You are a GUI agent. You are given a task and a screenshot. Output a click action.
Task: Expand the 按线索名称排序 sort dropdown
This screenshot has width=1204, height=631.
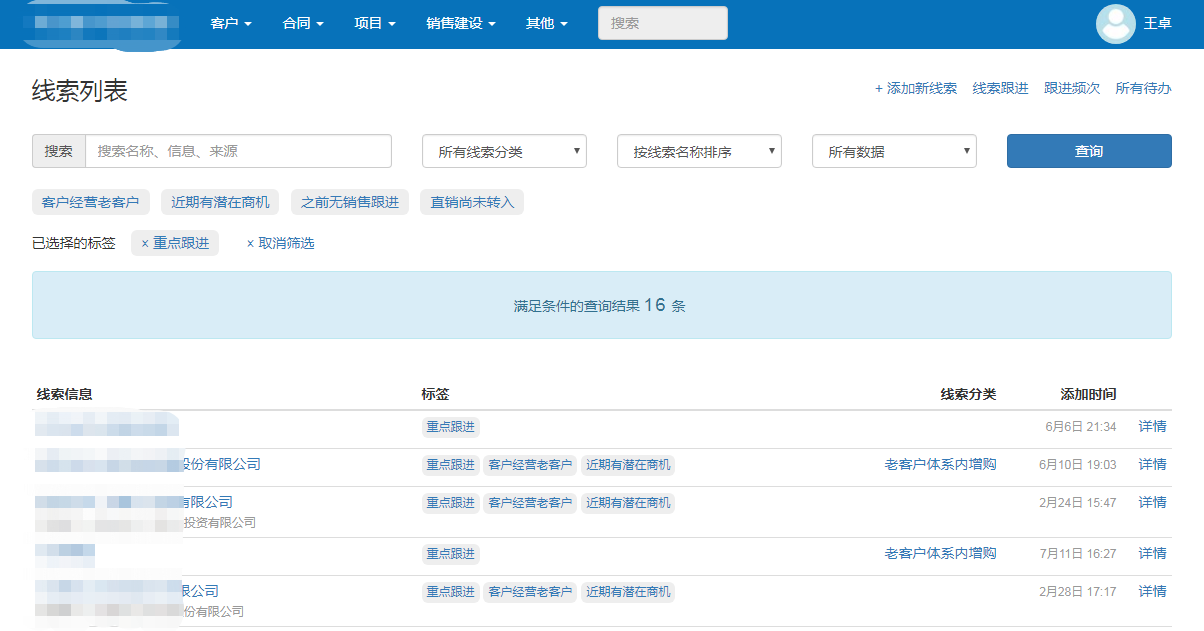tap(699, 151)
